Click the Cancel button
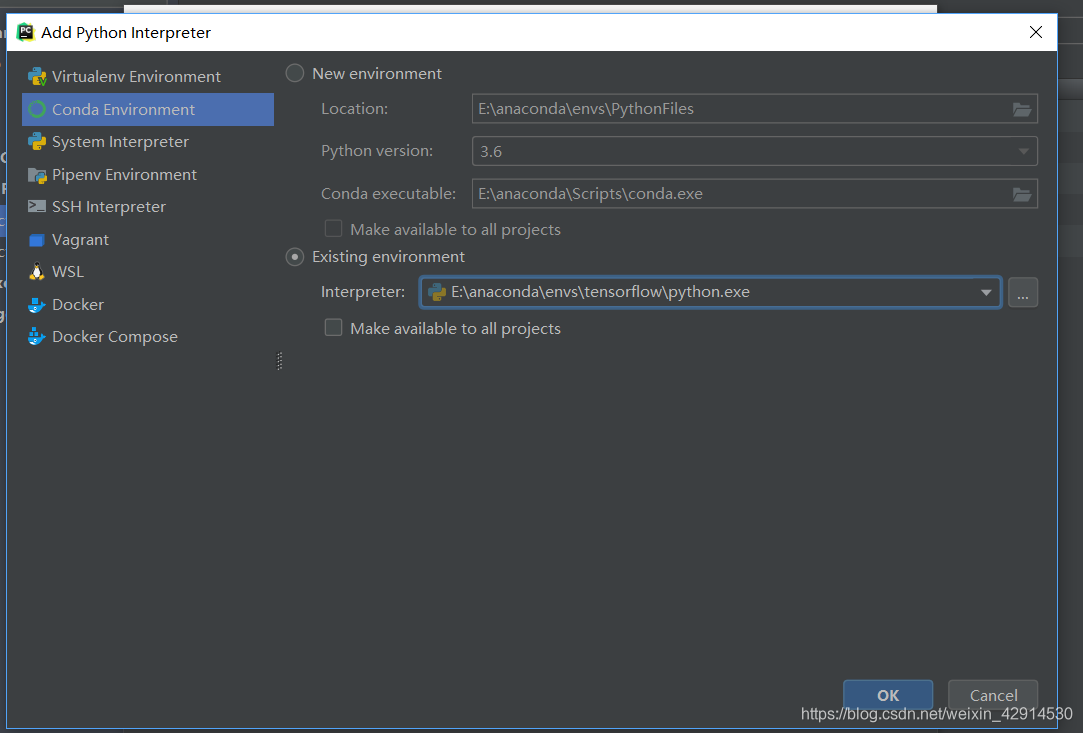Screen dimensions: 1083x733 [993, 695]
